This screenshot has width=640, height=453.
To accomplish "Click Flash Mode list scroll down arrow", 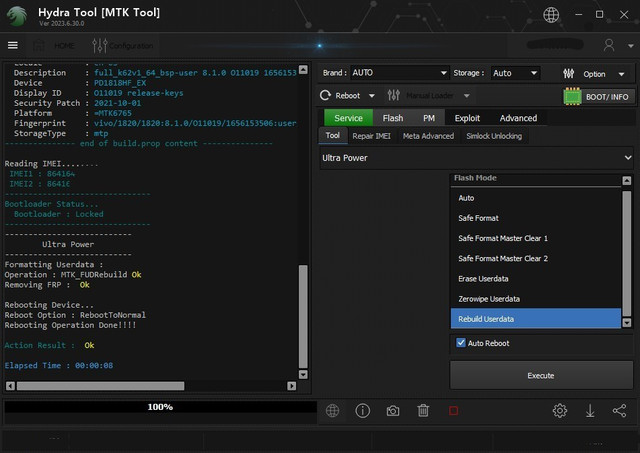I will pyautogui.click(x=627, y=323).
